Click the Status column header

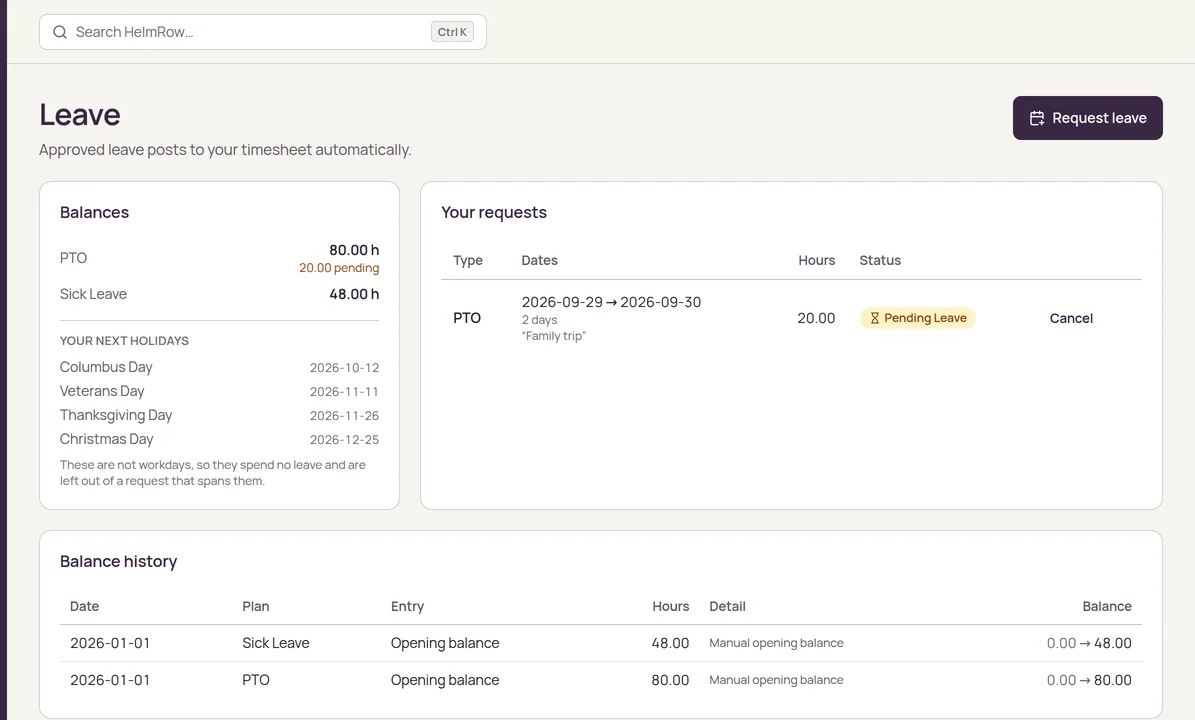coord(880,261)
